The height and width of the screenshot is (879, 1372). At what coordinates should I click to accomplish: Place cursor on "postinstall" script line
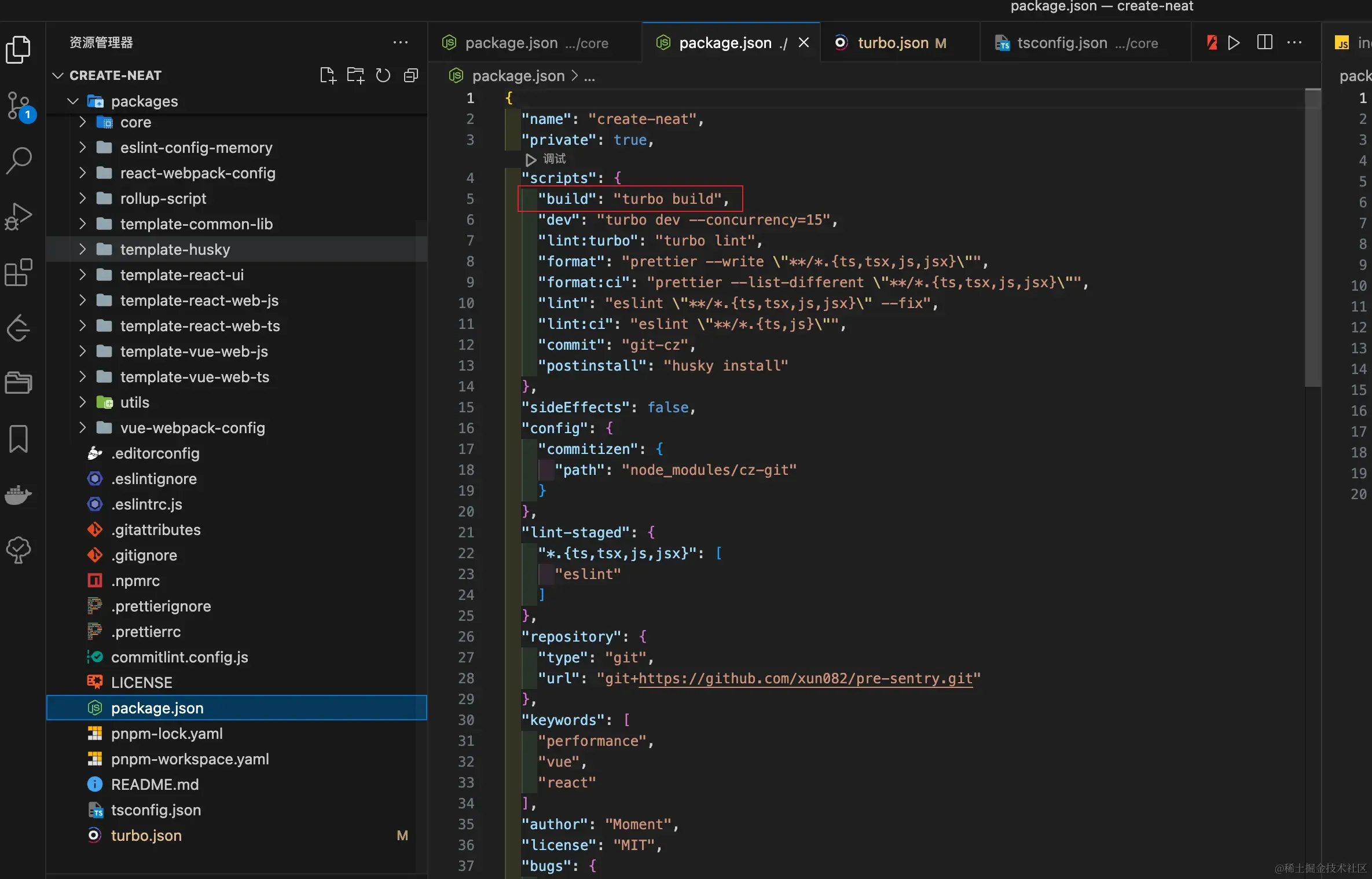[x=662, y=365]
